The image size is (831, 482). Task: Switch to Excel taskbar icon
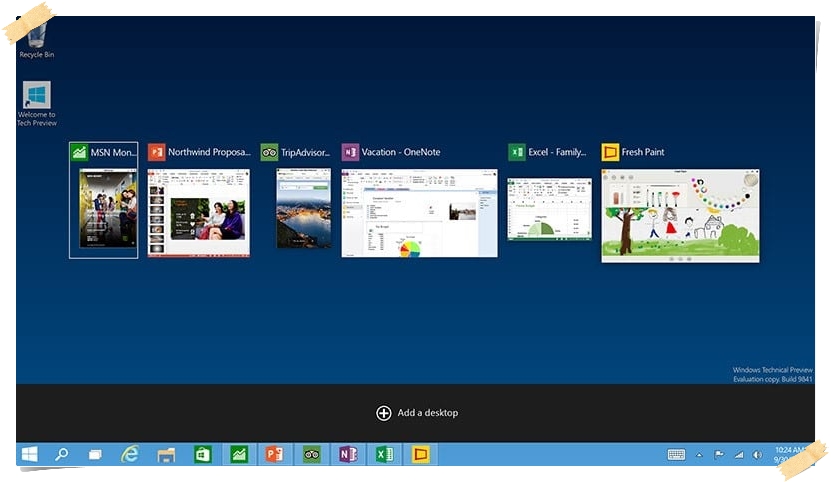pyautogui.click(x=385, y=454)
